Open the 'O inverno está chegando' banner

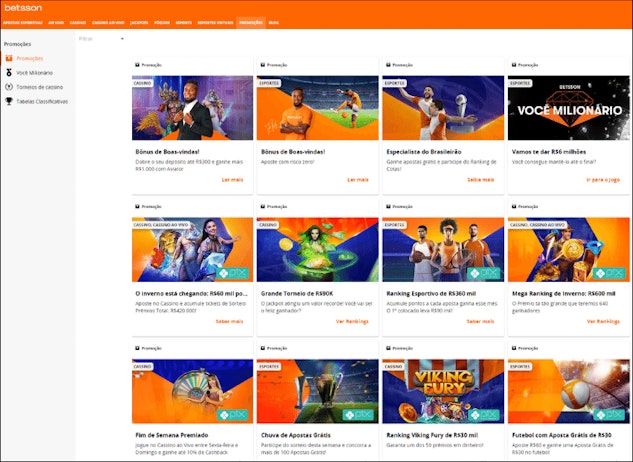tap(193, 250)
